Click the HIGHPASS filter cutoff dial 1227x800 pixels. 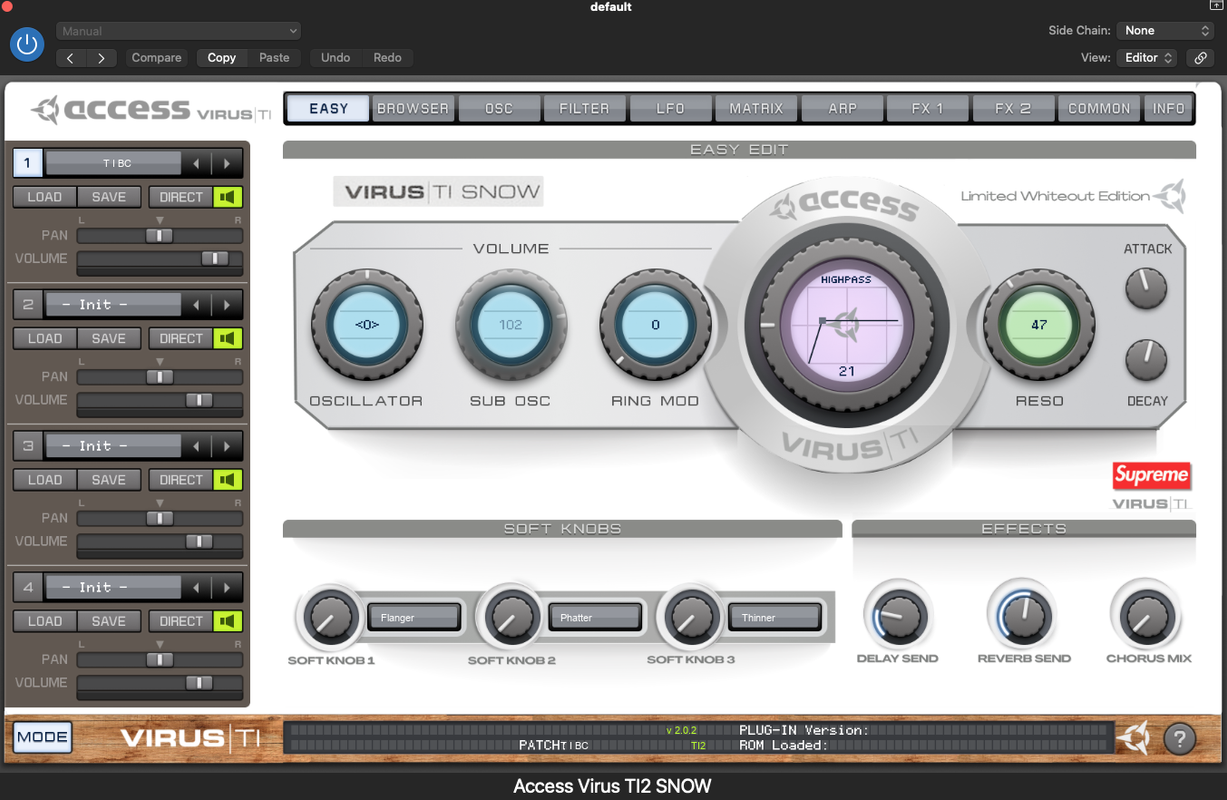(847, 325)
